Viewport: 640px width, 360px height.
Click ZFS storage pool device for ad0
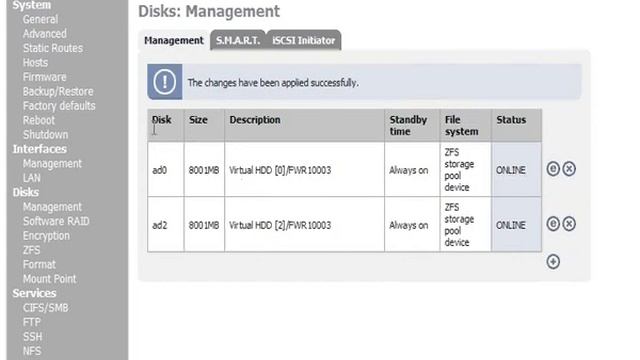click(459, 169)
